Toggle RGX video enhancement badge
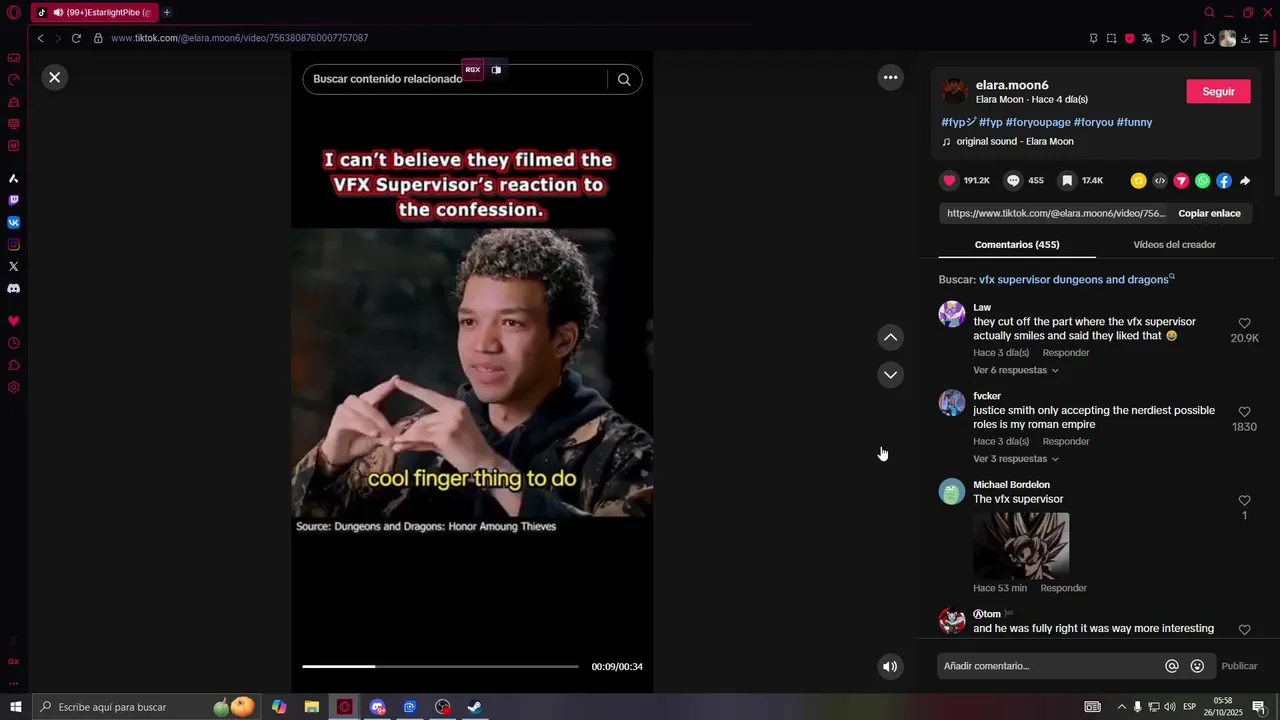Viewport: 1280px width, 720px height. click(x=473, y=70)
